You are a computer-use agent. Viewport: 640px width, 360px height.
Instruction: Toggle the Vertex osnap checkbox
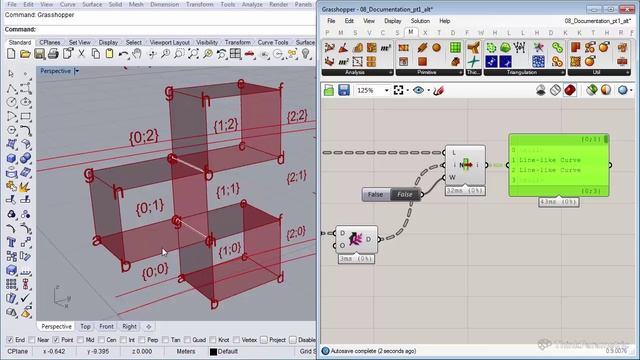(x=237, y=340)
